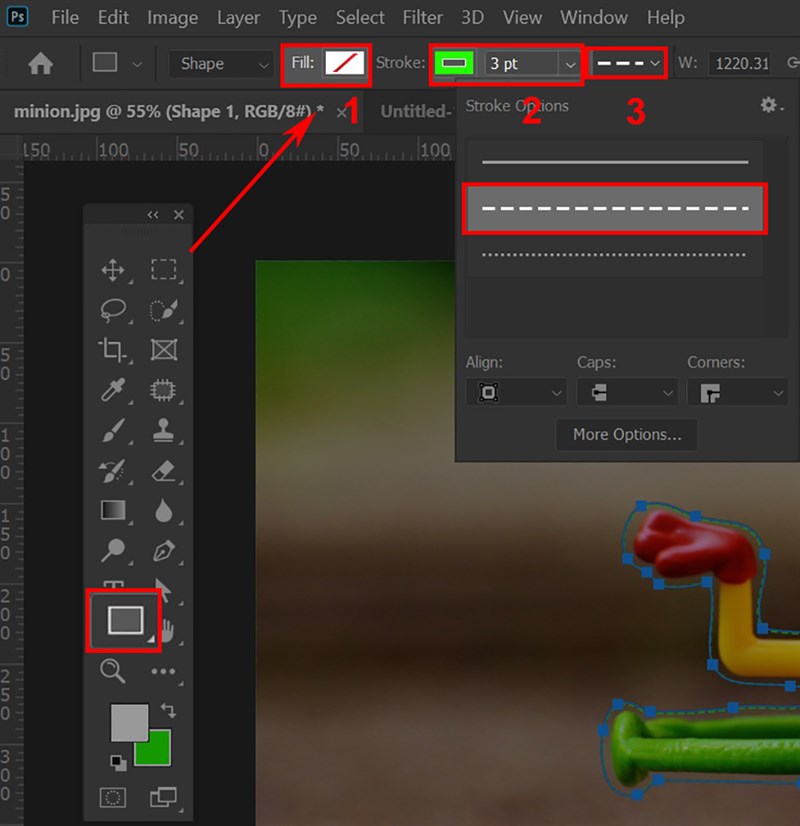Select the Lasso tool
The height and width of the screenshot is (826, 800).
pyautogui.click(x=113, y=310)
